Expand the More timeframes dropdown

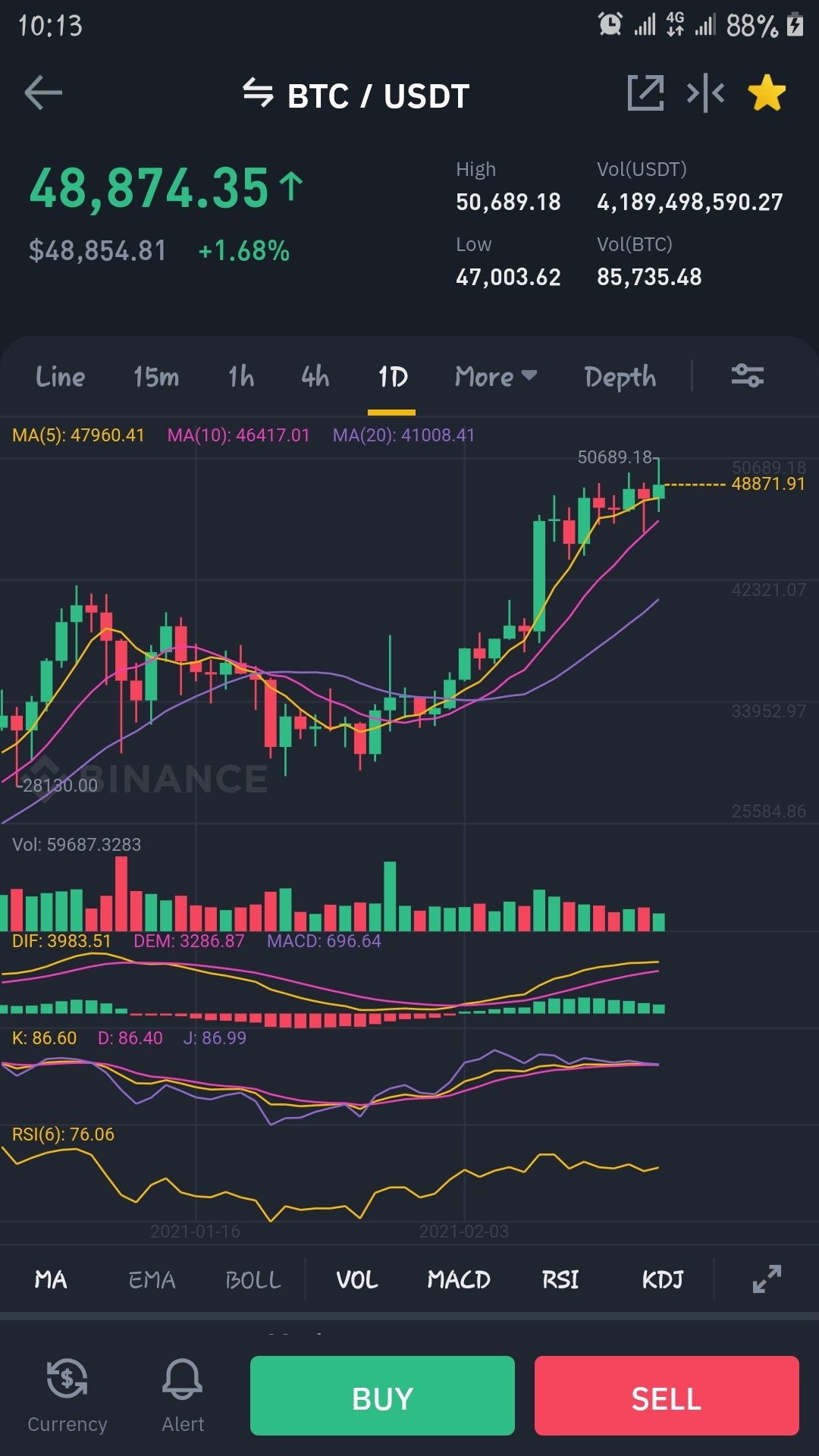coord(496,376)
